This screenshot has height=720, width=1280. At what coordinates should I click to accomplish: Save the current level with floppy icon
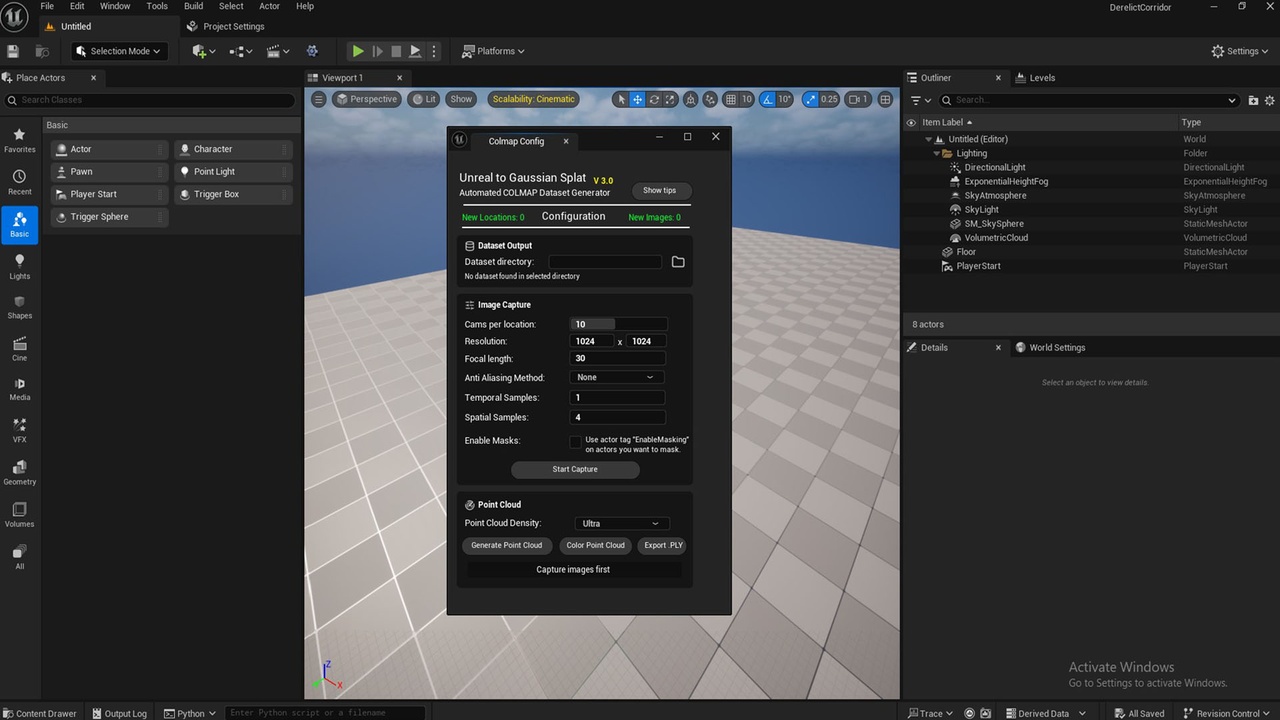coord(13,51)
